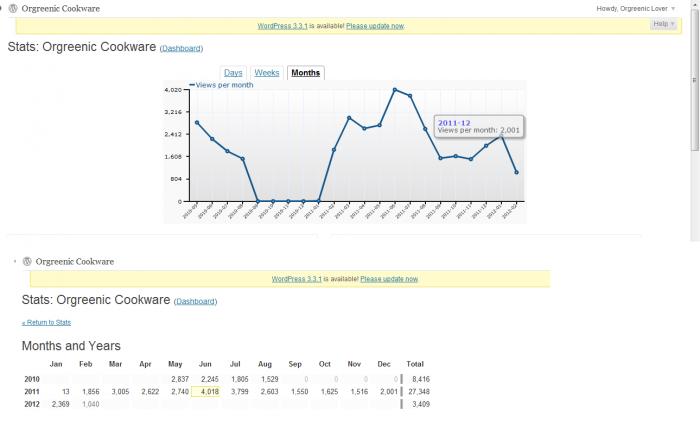The image size is (700, 436).
Task: Click the 2011 Oct value 1,625
Action: [x=329, y=391]
